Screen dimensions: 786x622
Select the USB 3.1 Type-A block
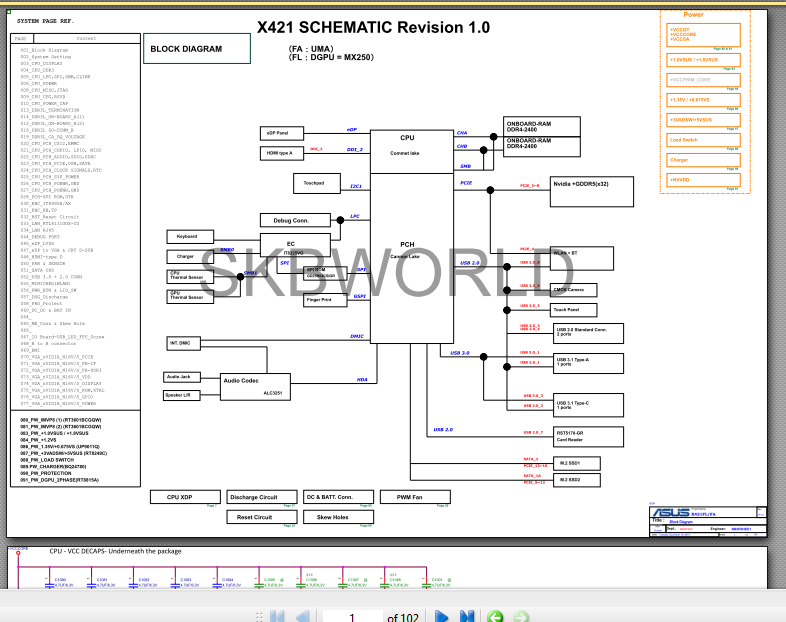pyautogui.click(x=588, y=363)
